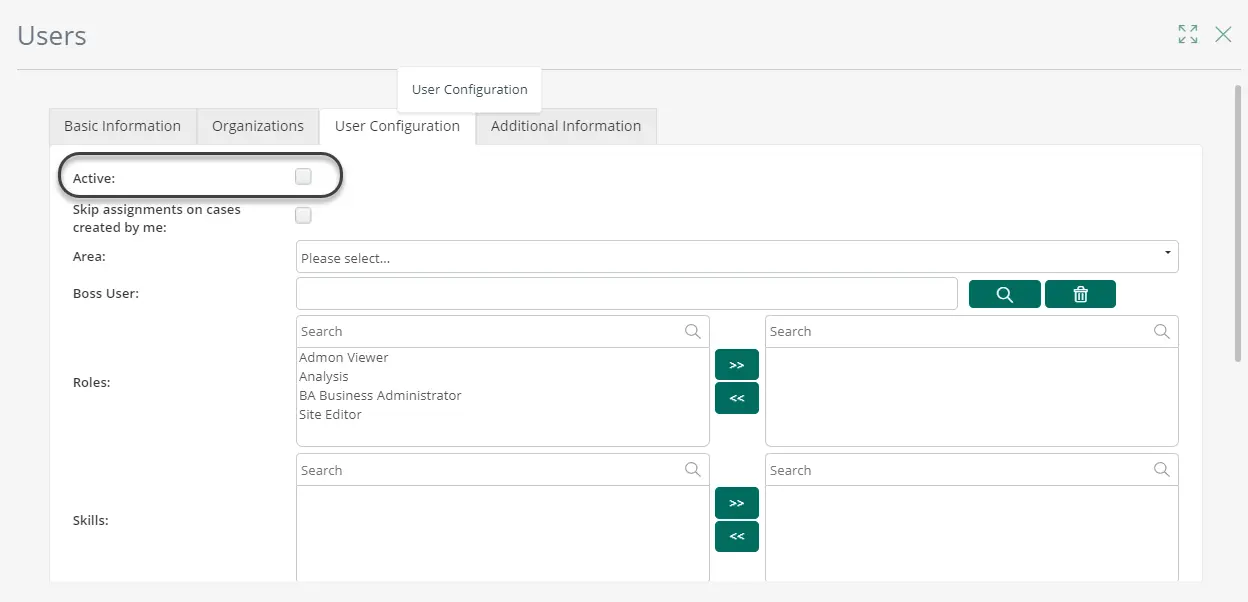Click the Boss User trash delete button

point(1080,294)
